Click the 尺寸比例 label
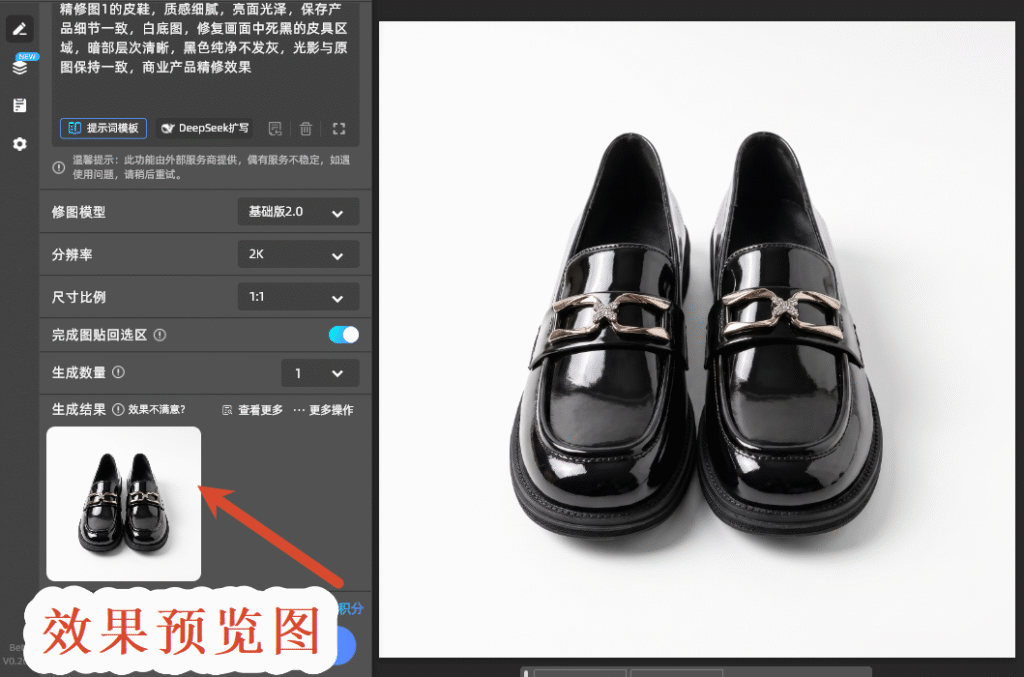This screenshot has width=1024, height=677. [x=78, y=297]
